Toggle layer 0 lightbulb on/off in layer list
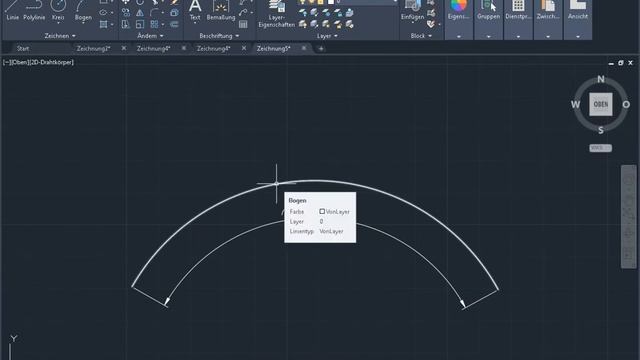Screen dimensions: 640x360 302,2
